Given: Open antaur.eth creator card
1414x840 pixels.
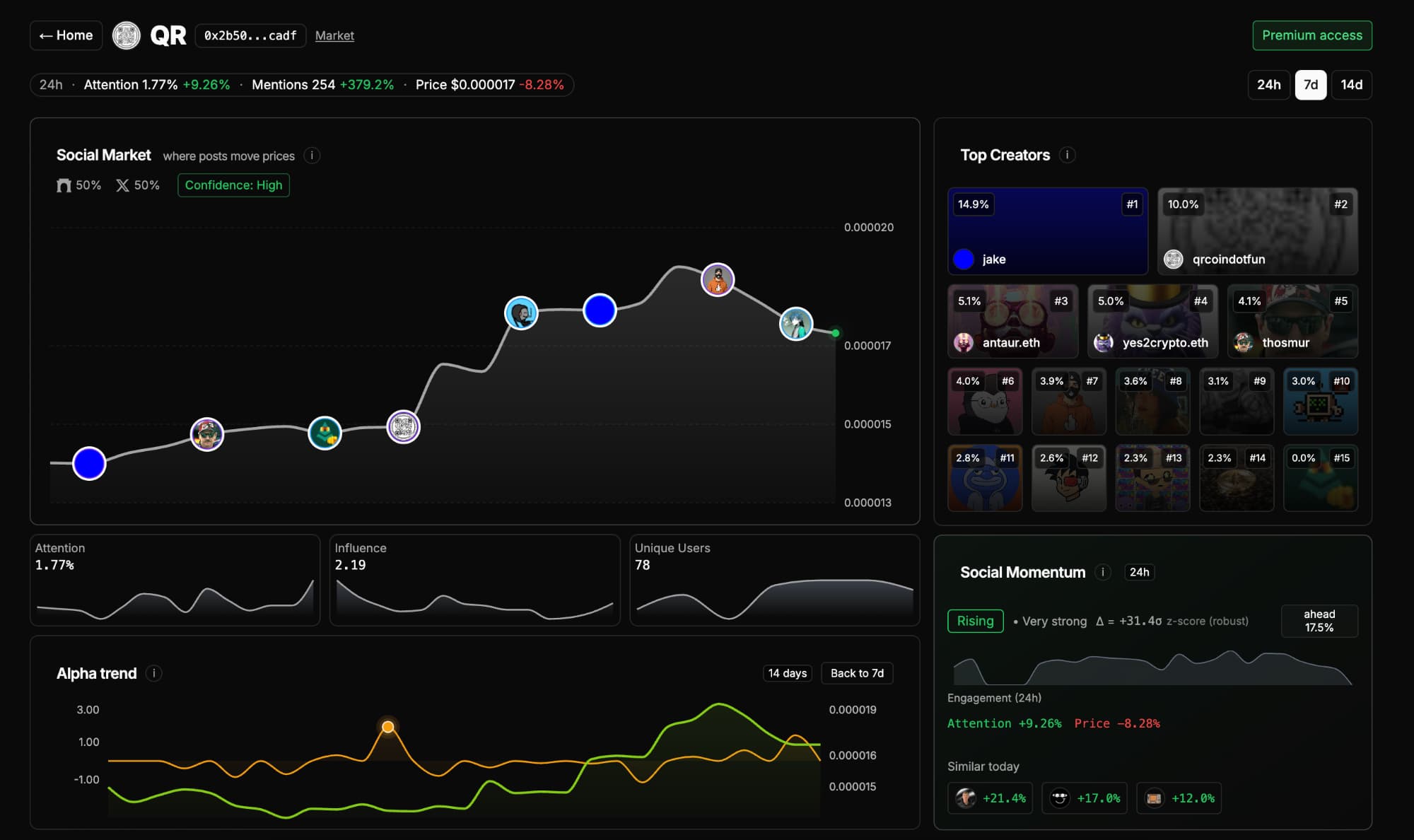Looking at the screenshot, I should [1012, 322].
